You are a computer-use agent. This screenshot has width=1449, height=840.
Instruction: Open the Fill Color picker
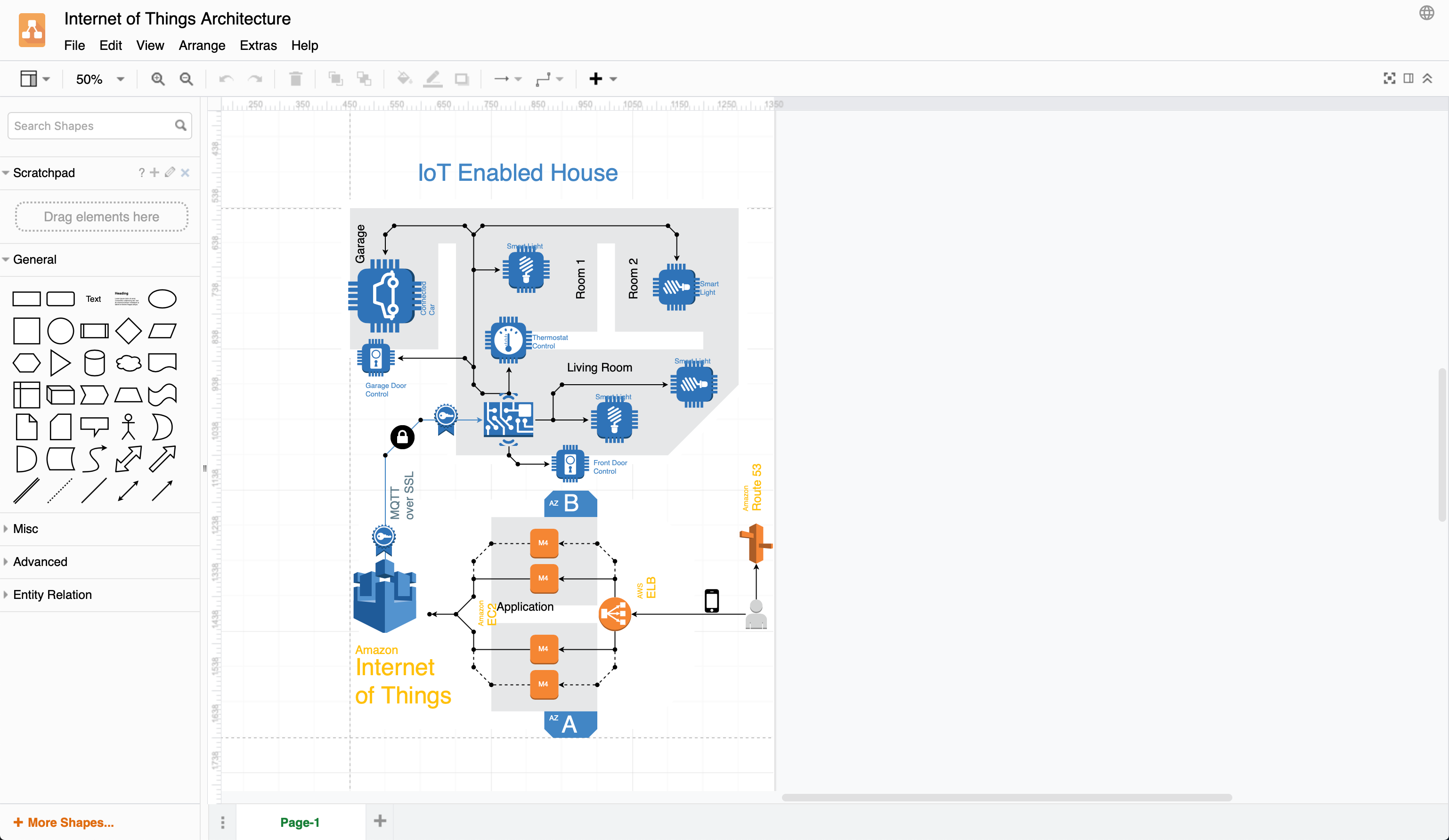[405, 79]
